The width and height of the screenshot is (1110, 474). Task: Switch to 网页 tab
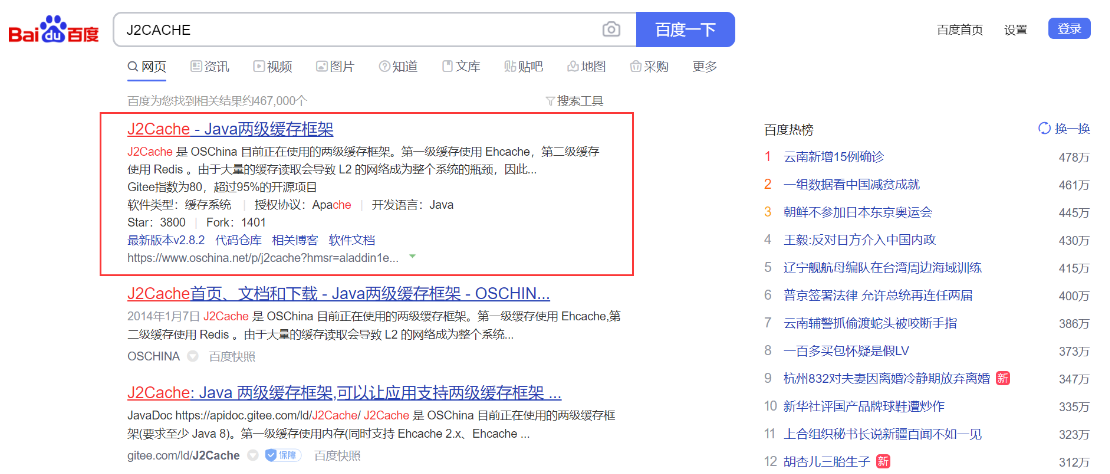[147, 67]
